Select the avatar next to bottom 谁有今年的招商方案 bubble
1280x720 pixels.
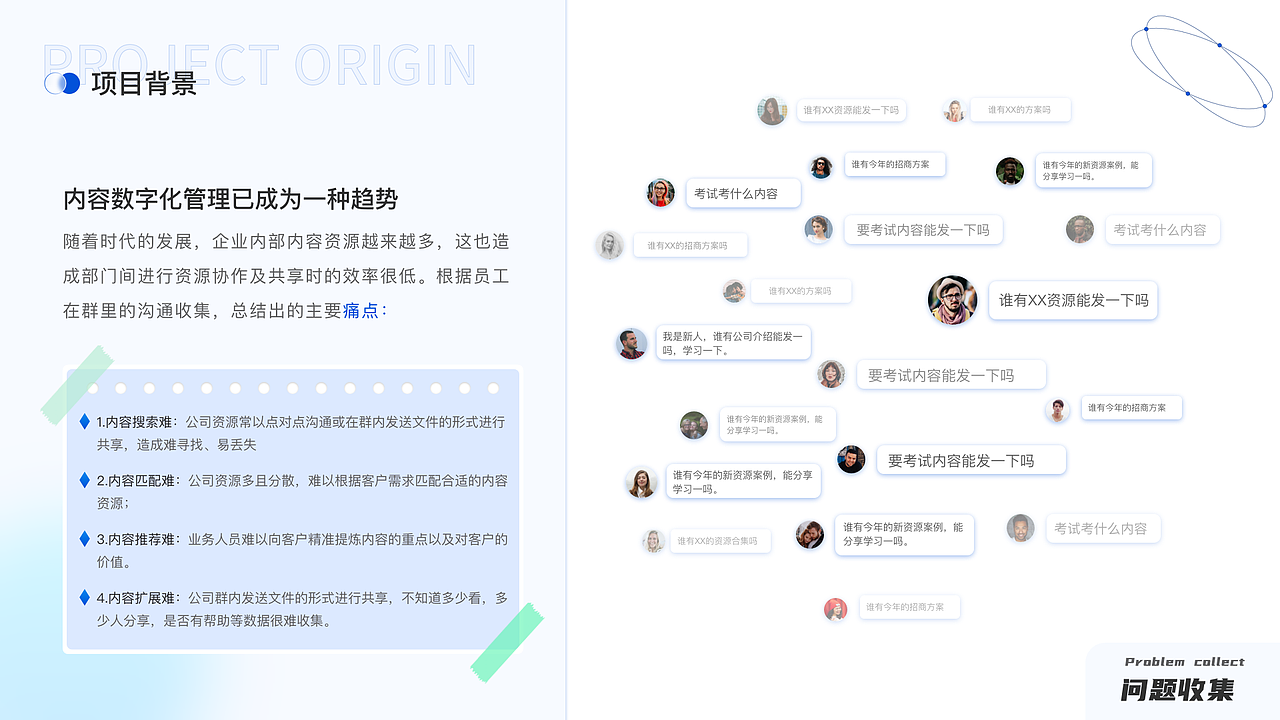click(835, 608)
